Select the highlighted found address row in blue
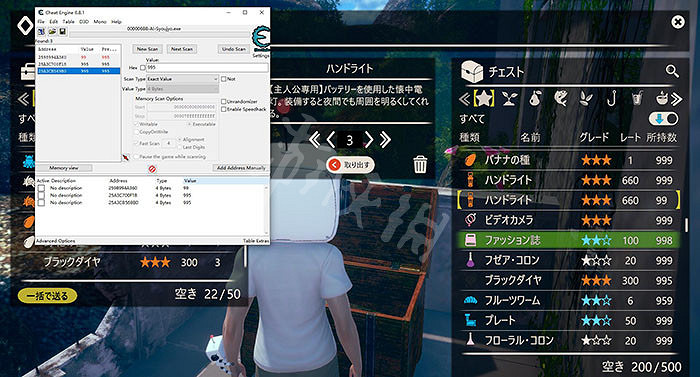Viewport: 700px width, 377px height. [78, 71]
